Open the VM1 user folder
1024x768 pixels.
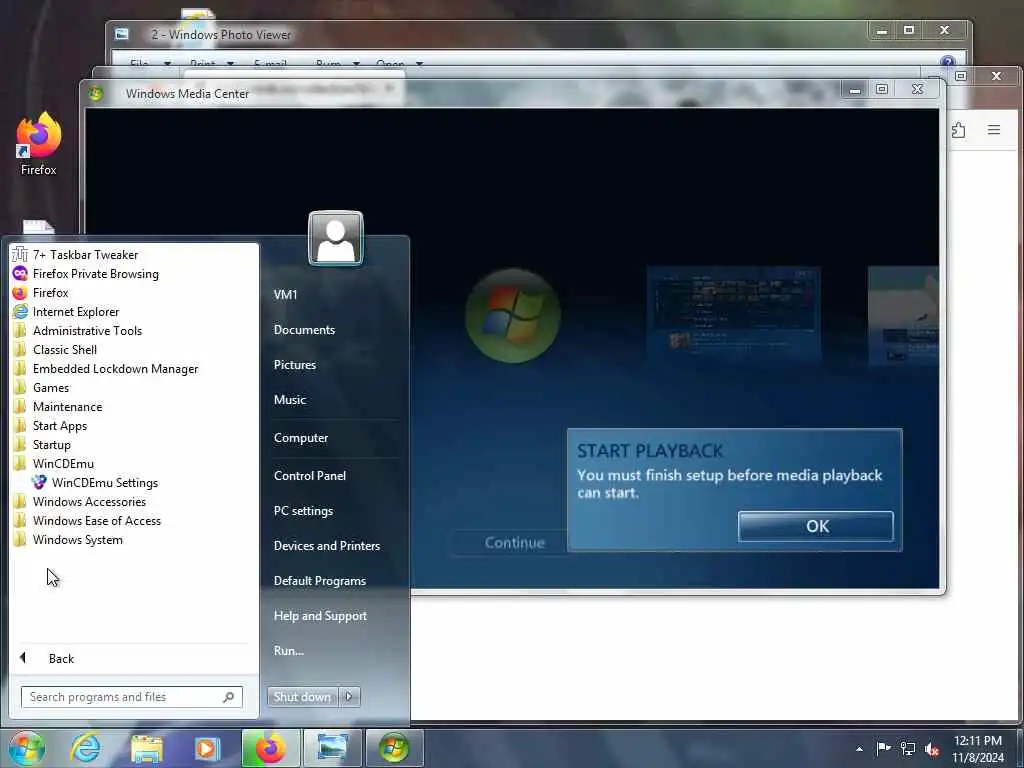[285, 295]
